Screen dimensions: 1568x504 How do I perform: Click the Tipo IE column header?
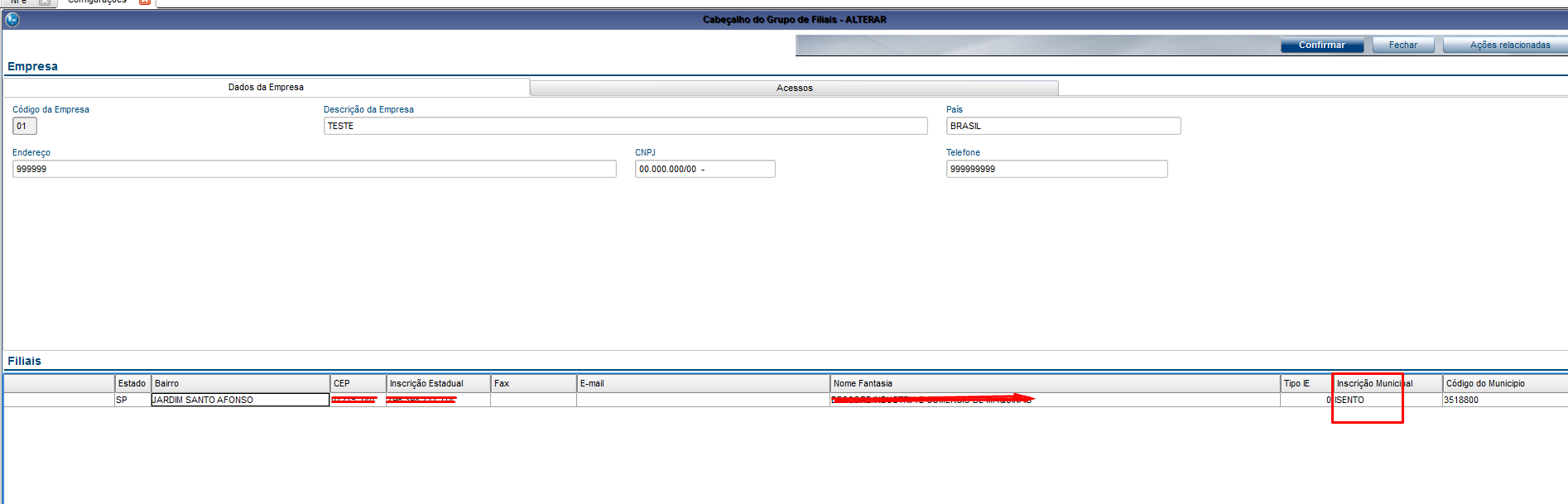[1306, 383]
